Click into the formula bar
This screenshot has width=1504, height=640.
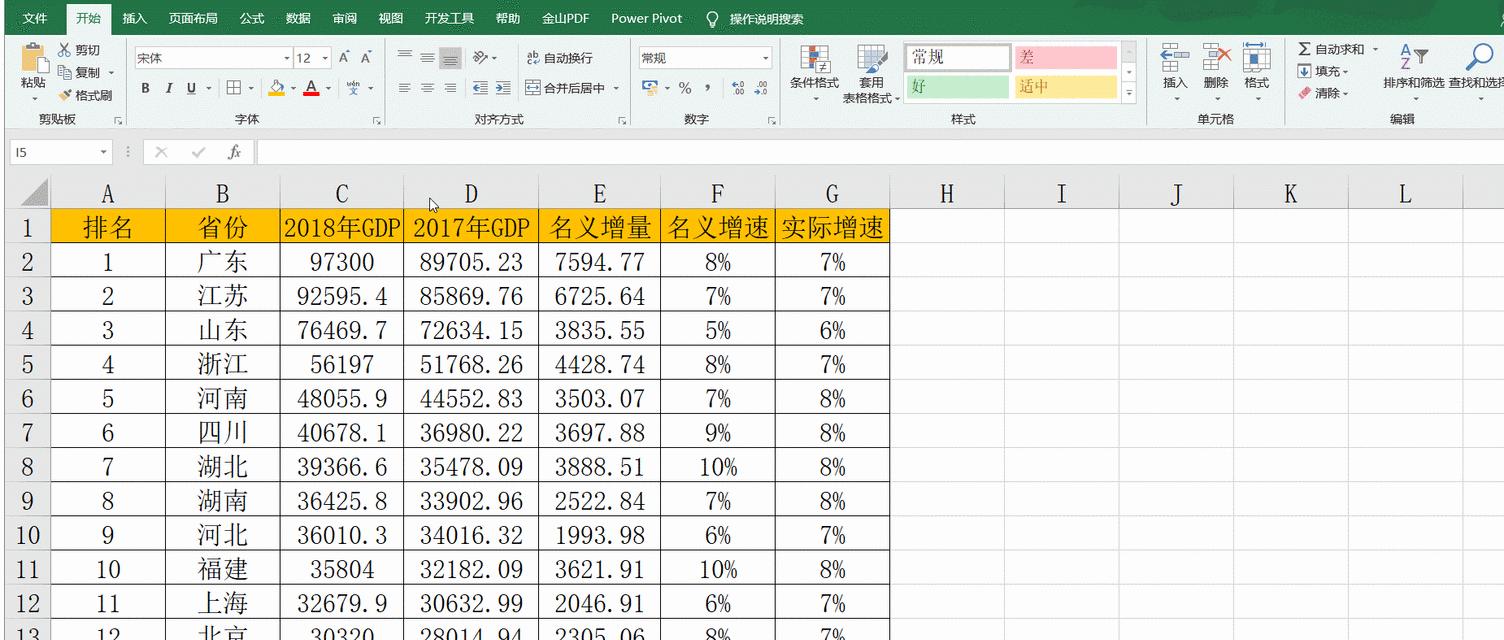click(x=880, y=153)
